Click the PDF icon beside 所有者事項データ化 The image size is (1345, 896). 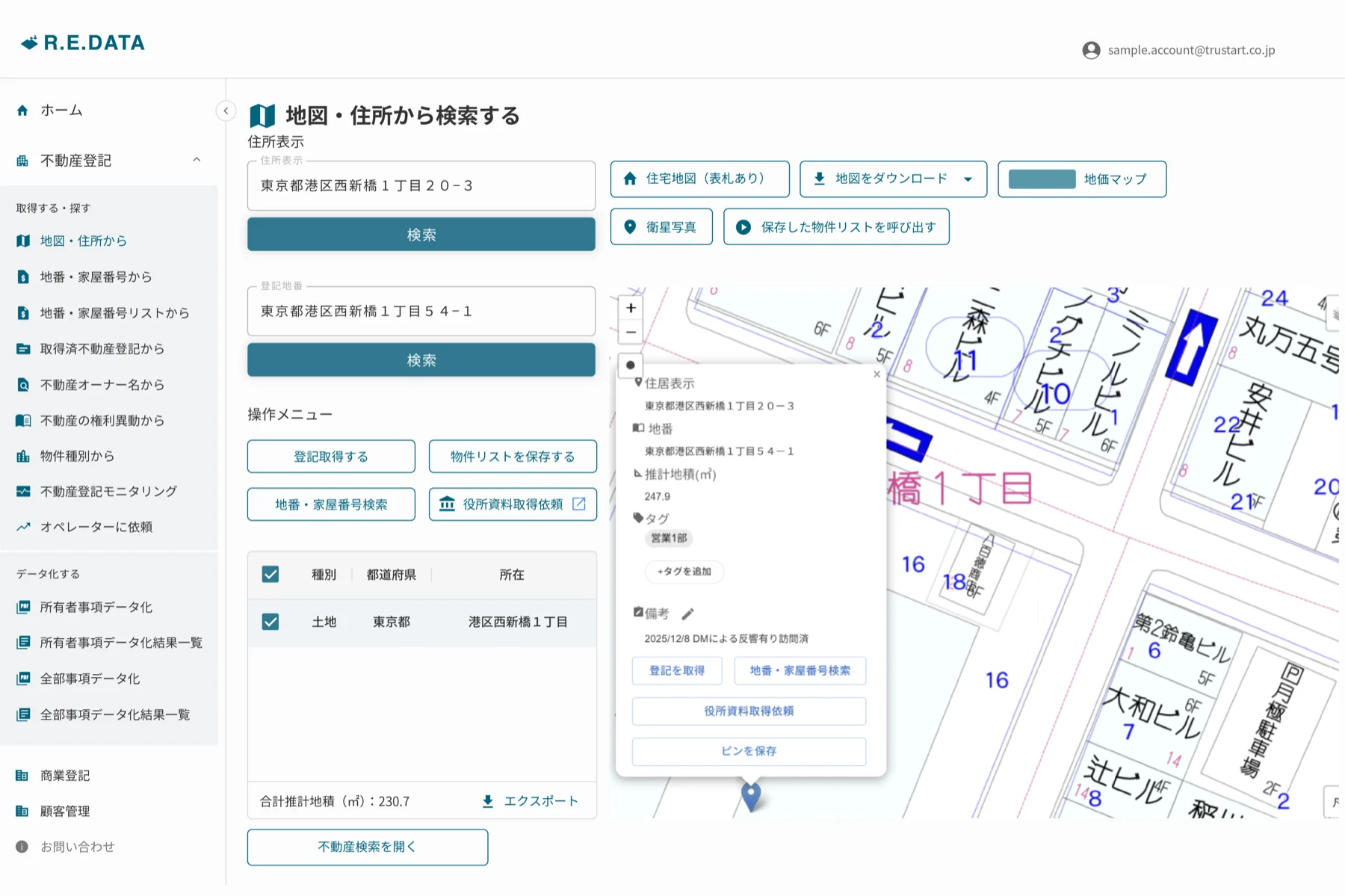[x=23, y=607]
